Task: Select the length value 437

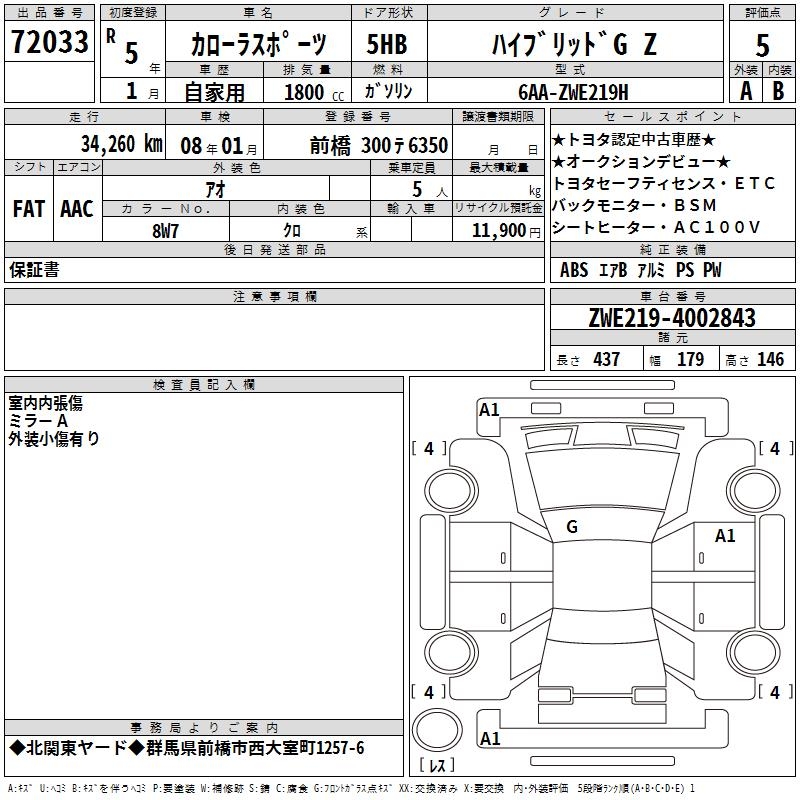Action: [x=607, y=360]
